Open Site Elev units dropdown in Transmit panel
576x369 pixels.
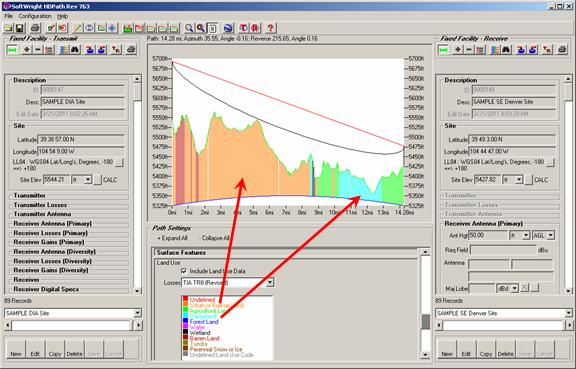[x=87, y=180]
